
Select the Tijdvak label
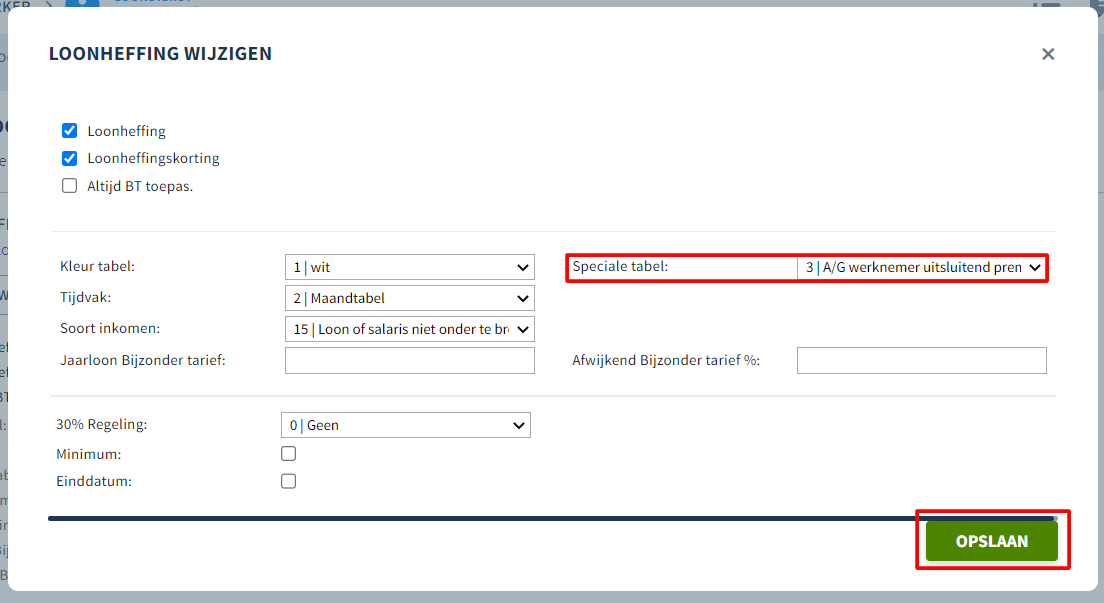pos(85,297)
